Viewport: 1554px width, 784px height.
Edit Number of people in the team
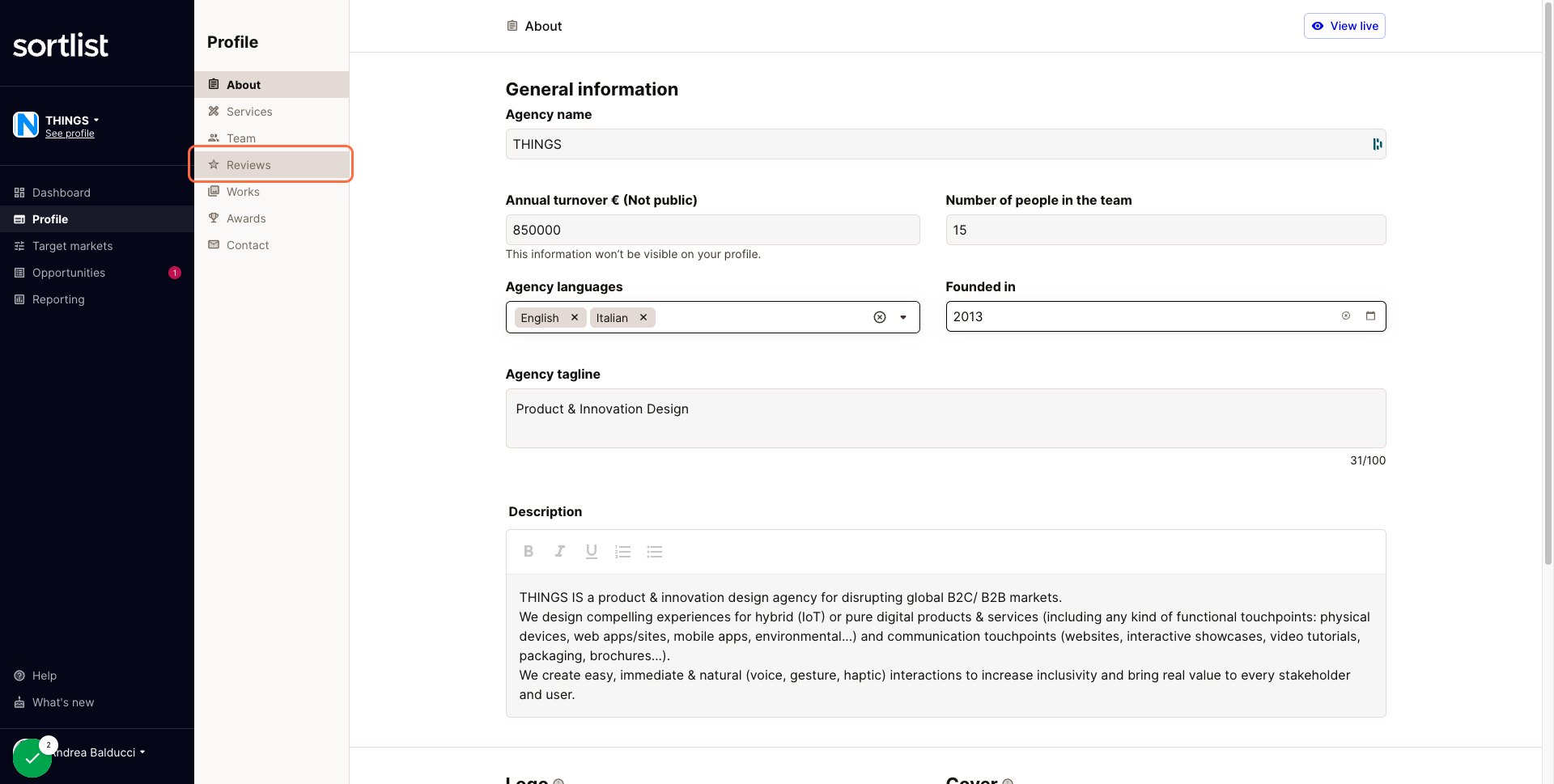tap(1165, 230)
